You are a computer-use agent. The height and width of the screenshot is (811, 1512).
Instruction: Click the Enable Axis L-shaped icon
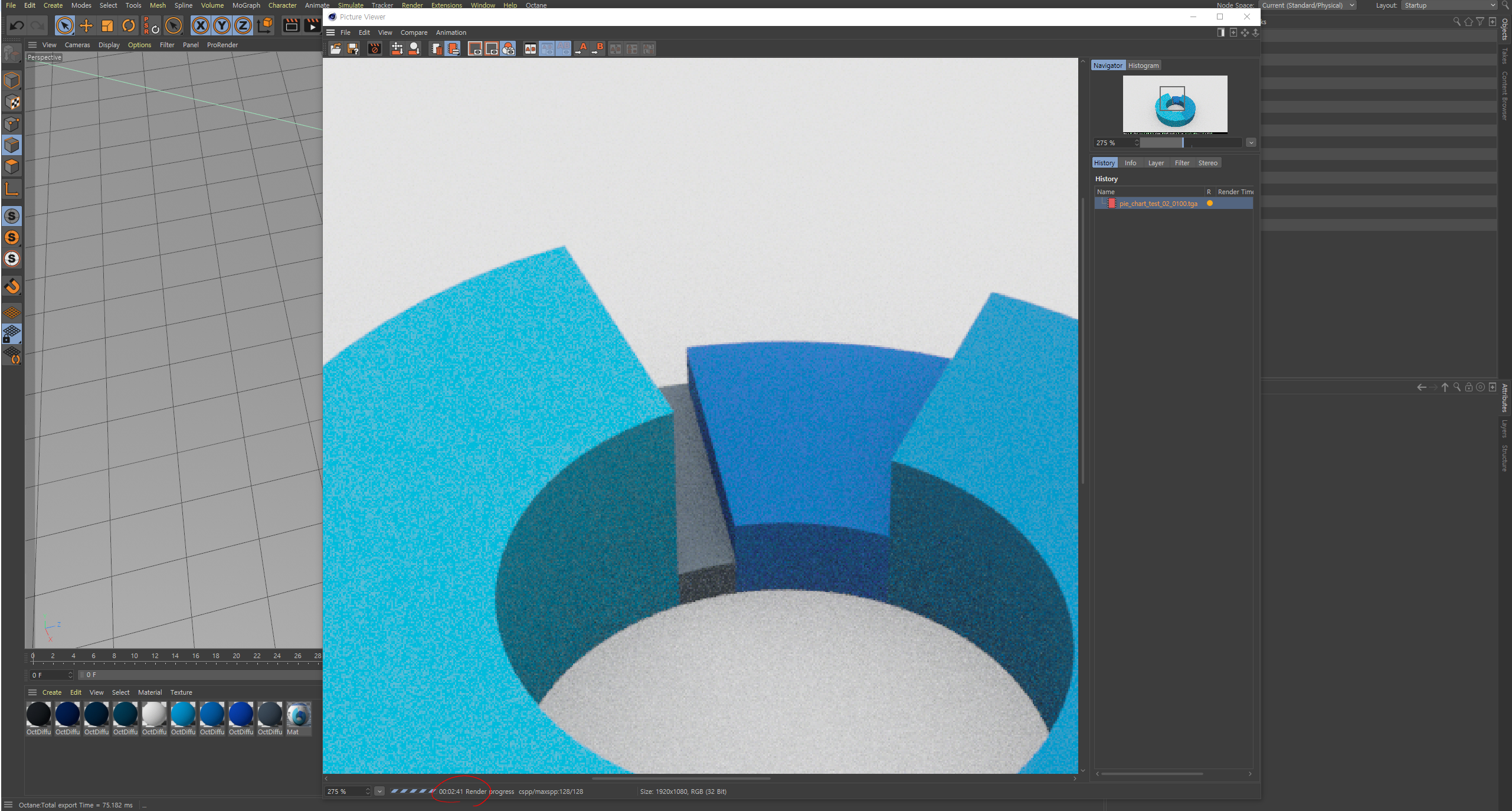[12, 189]
